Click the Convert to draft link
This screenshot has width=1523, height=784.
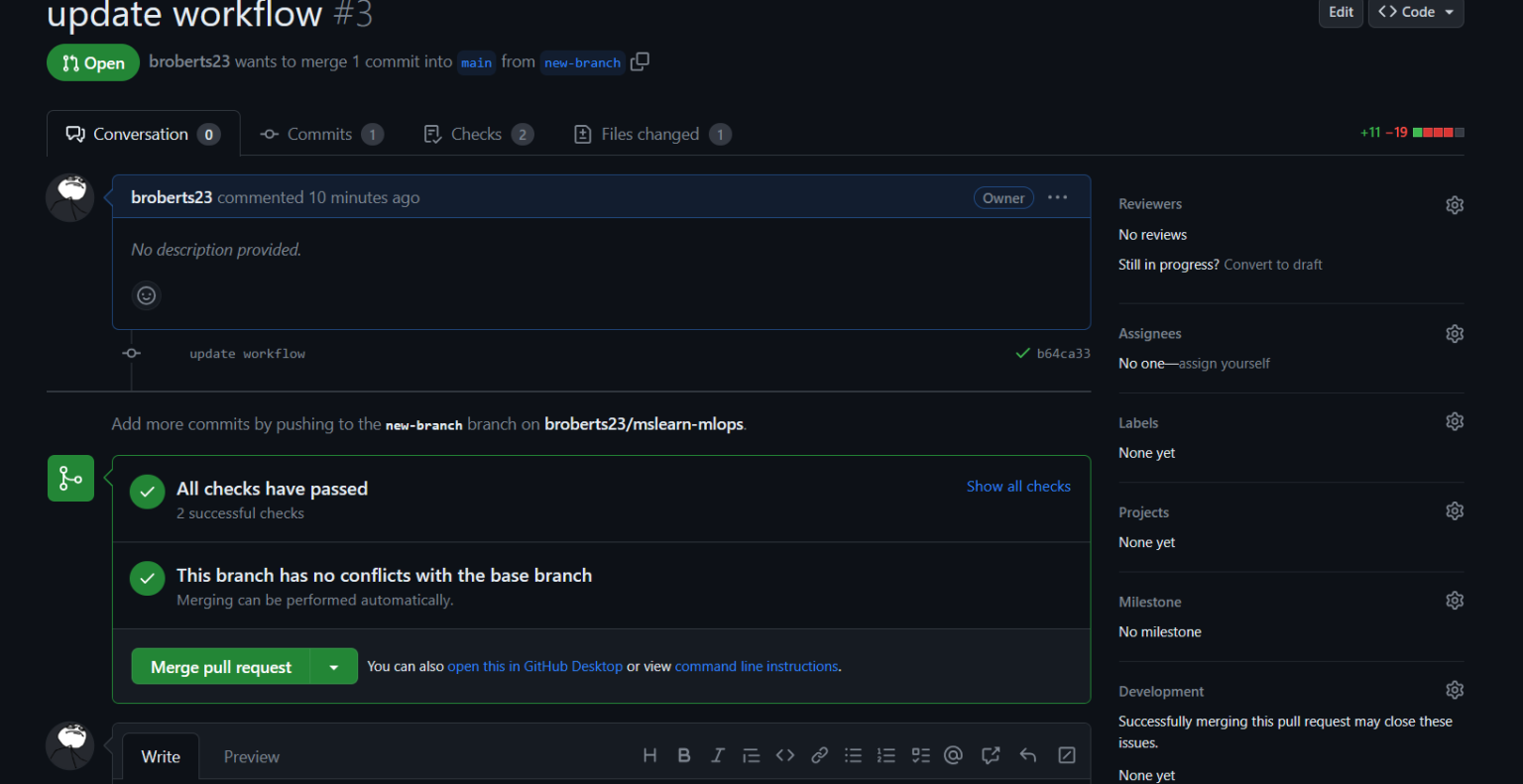point(1273,265)
